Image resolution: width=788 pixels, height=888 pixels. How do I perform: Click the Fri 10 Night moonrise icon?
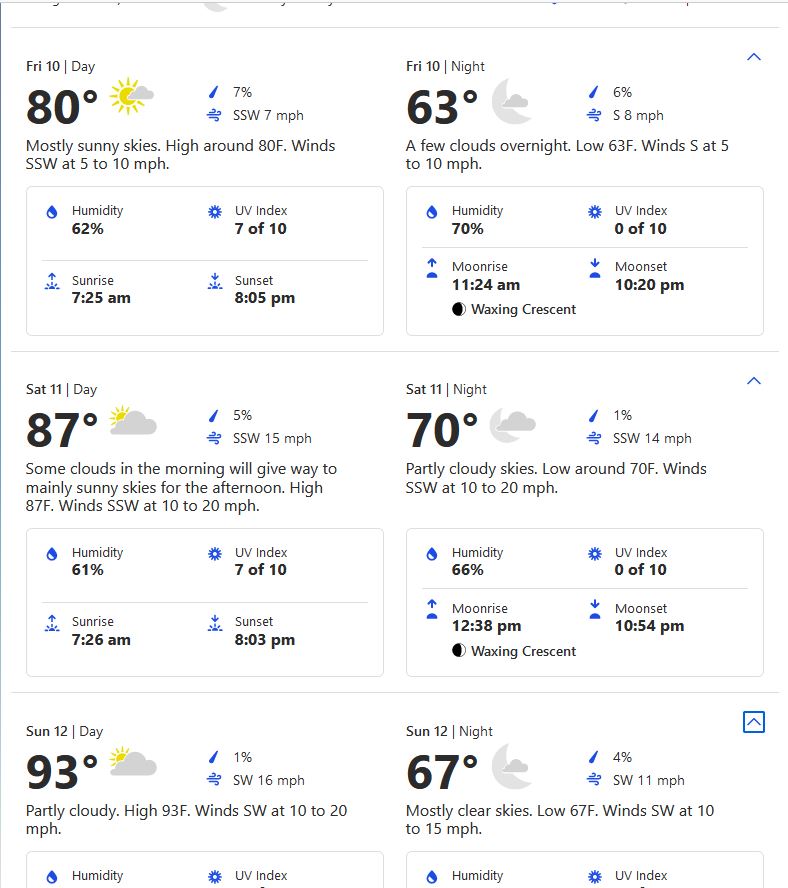432,268
